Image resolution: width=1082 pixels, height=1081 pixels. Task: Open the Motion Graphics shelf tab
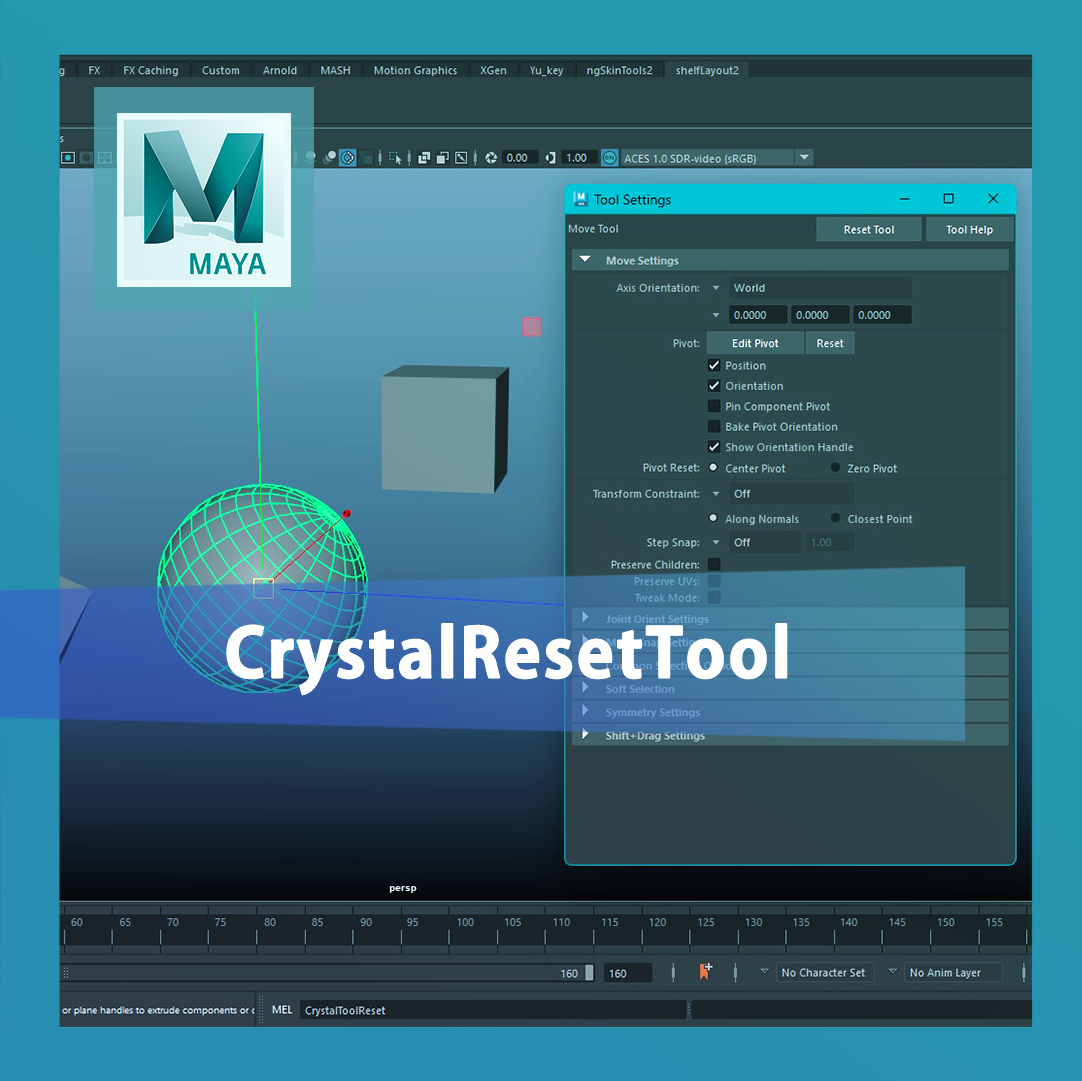click(415, 70)
